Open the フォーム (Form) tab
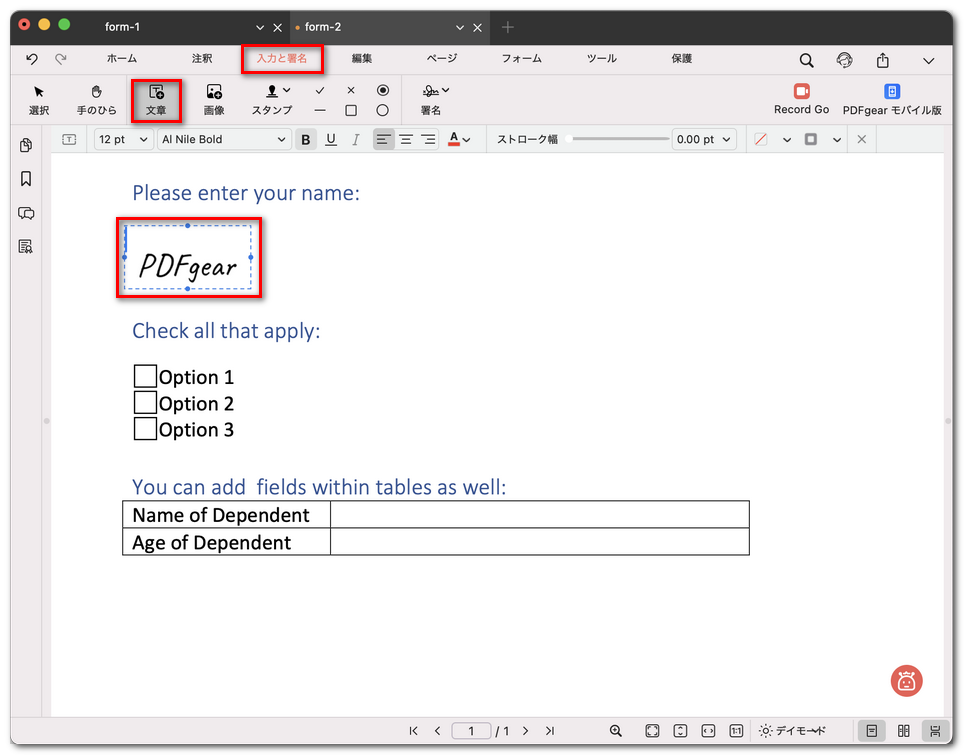 coord(521,59)
